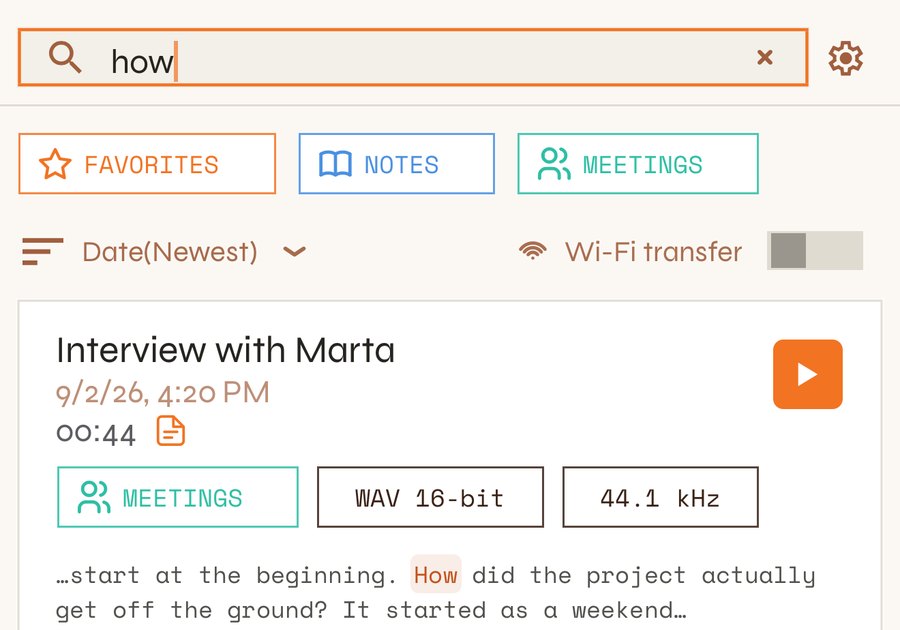The image size is (900, 630).
Task: Click the sort lines icon
Action: pos(42,252)
